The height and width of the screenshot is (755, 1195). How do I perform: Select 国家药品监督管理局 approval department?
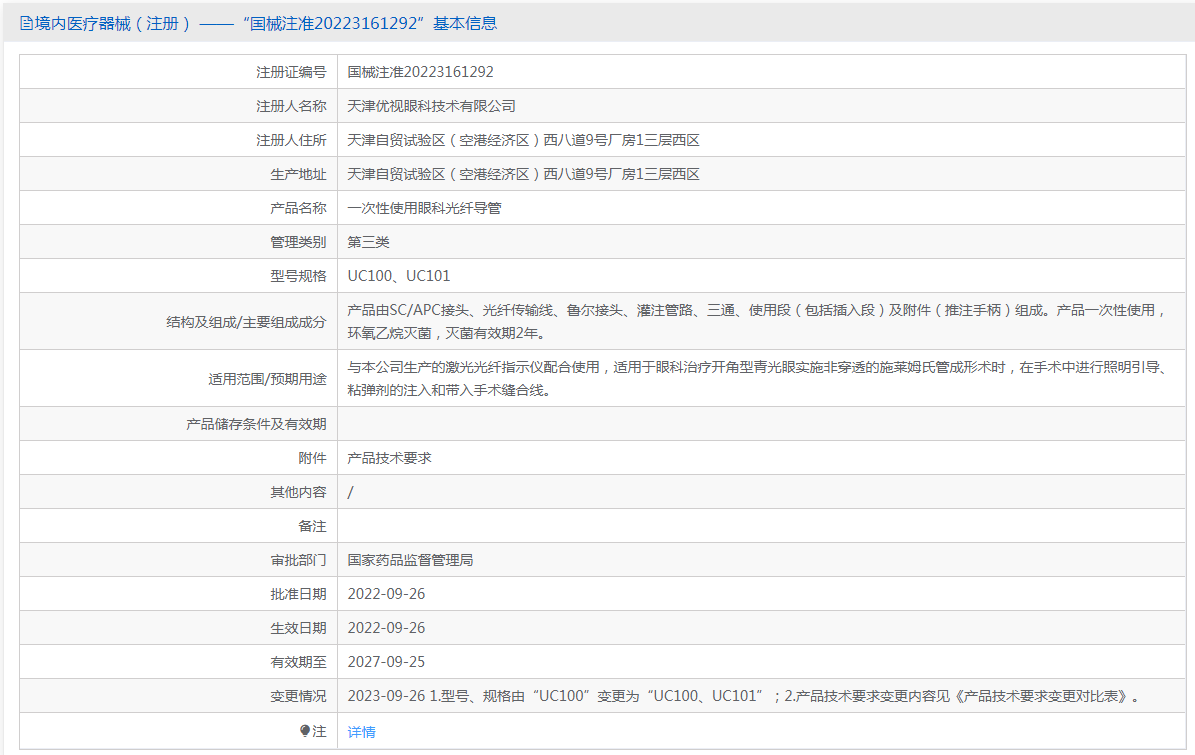(x=410, y=560)
